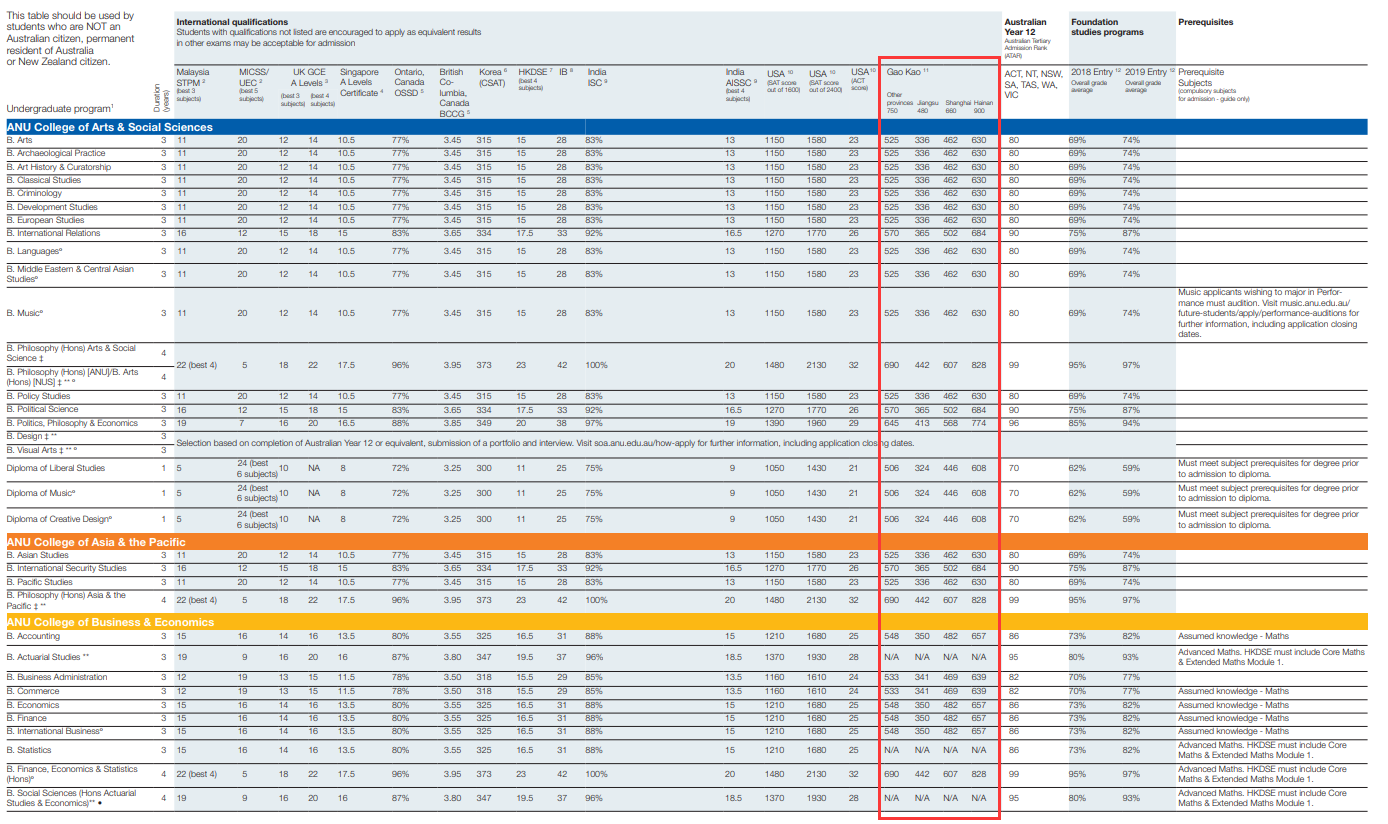
Task: Click the B. Actuarial Studies program name
Action: click(x=48, y=657)
